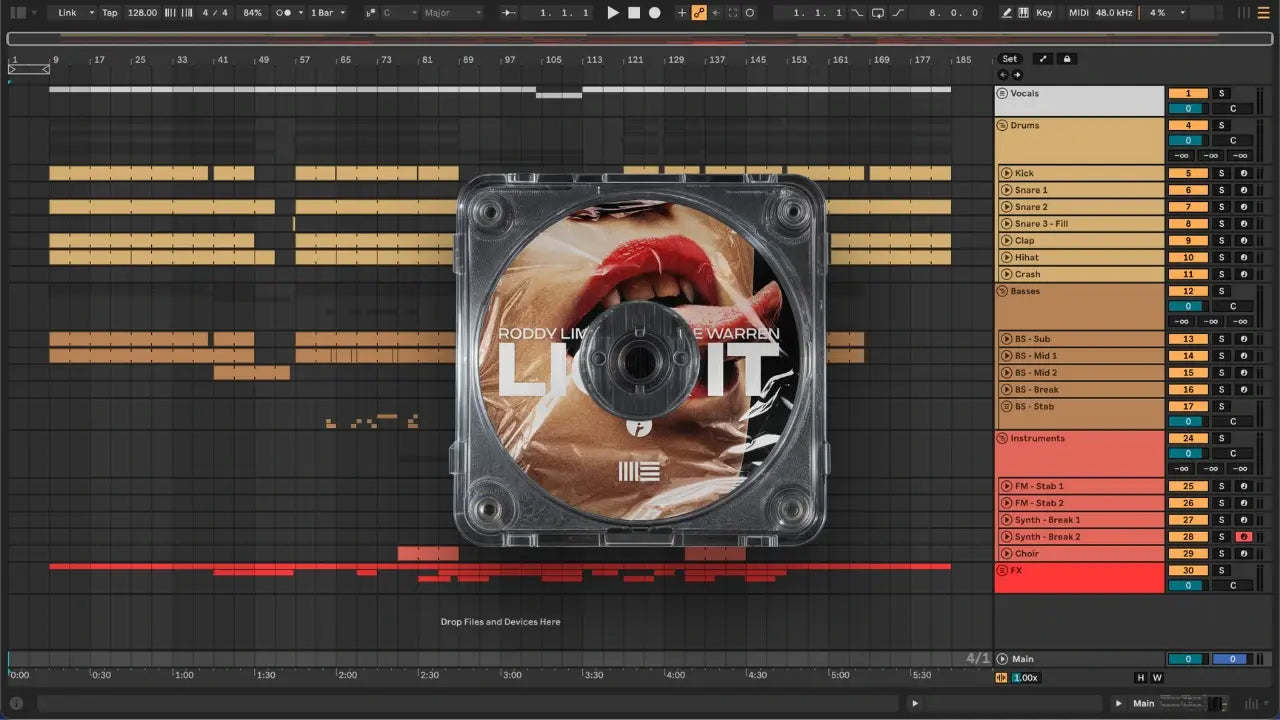1280x720 pixels.
Task: Toggle the Lock Envelopes padlock icon
Action: [x=1067, y=59]
